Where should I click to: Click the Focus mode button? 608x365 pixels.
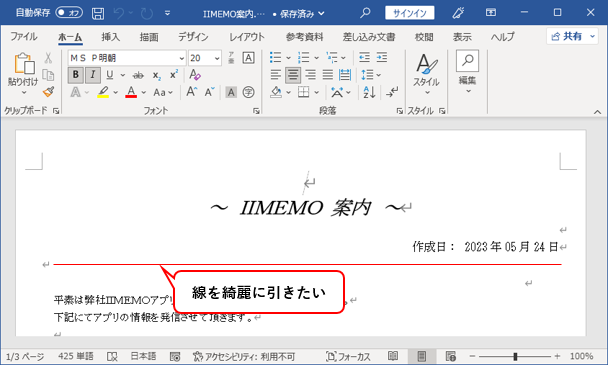pos(348,356)
